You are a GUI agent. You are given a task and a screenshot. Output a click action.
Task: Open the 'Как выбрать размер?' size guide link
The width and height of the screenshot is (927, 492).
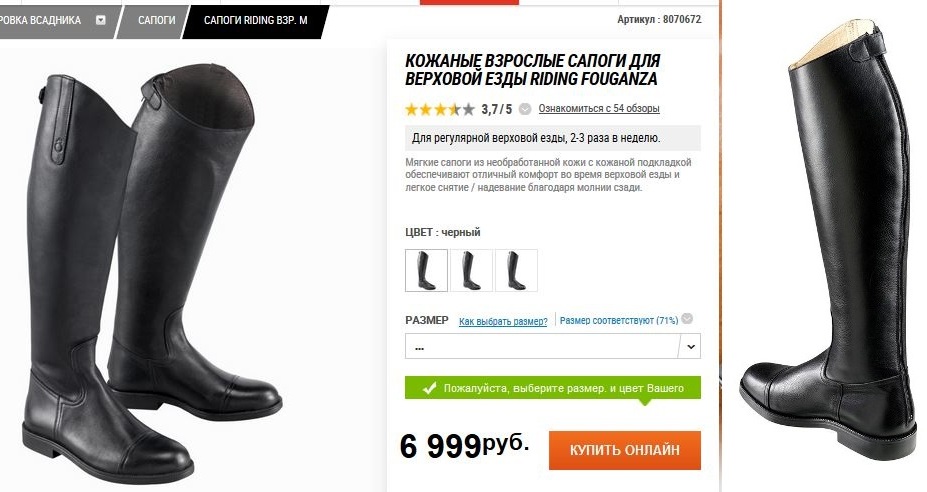click(x=503, y=321)
